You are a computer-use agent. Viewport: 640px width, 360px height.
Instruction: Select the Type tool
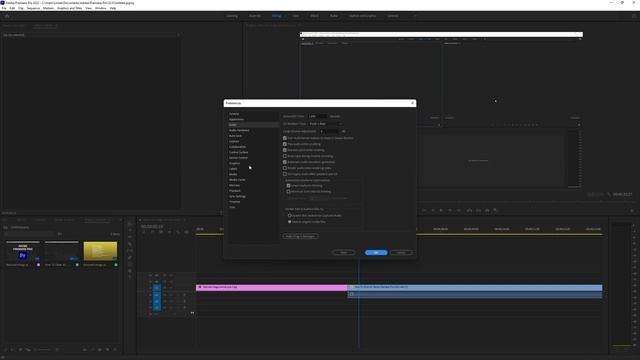pos(130,277)
